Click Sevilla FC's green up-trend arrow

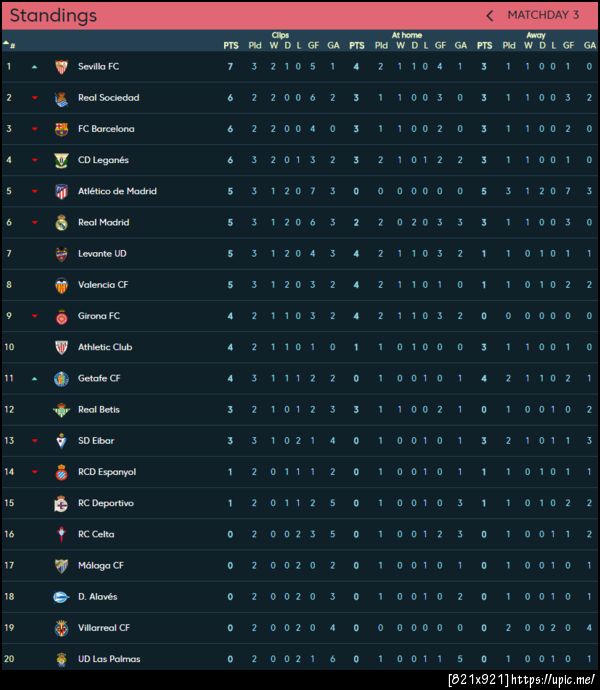[x=34, y=67]
